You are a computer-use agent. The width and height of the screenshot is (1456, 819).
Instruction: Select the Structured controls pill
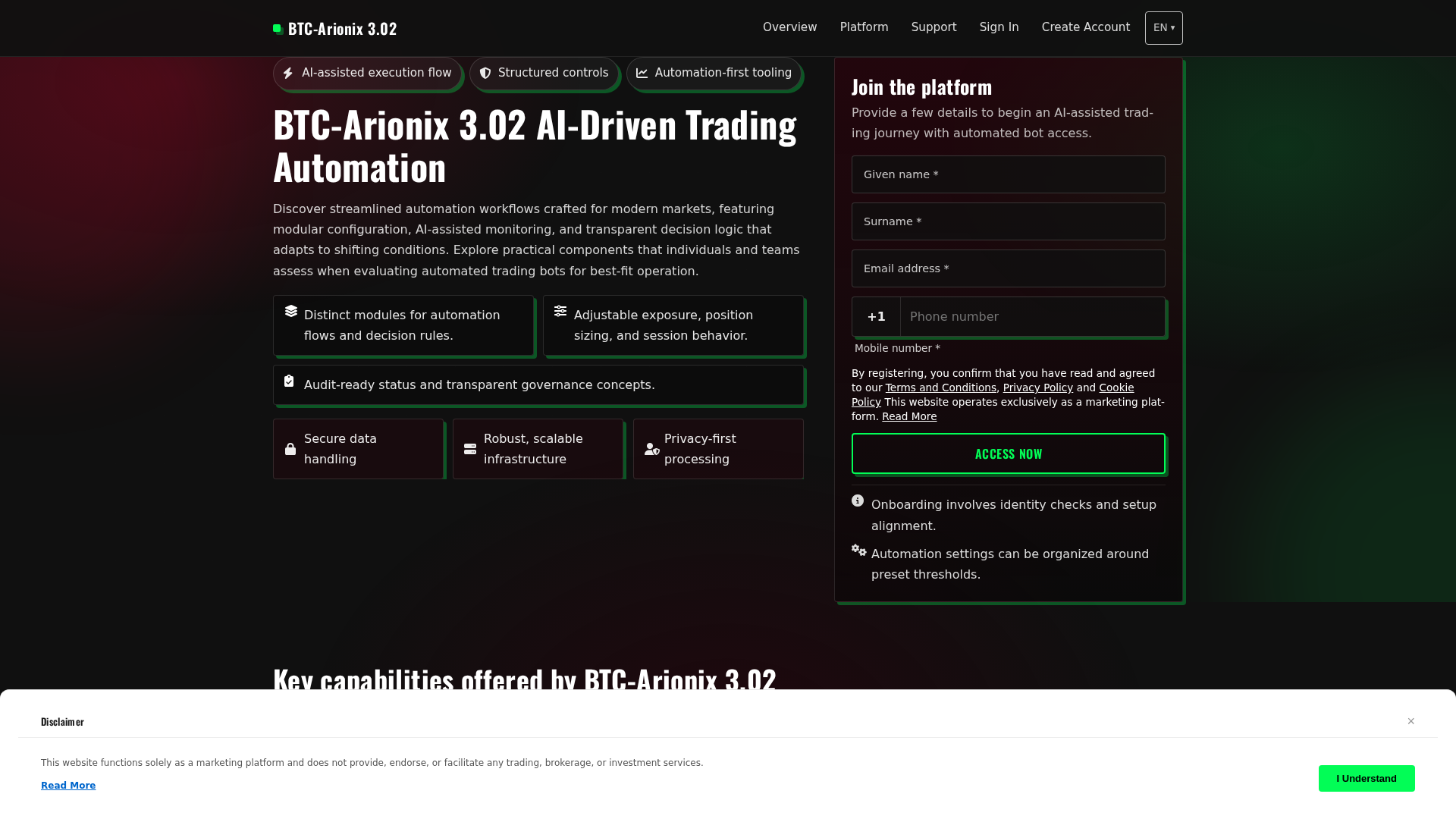[544, 74]
